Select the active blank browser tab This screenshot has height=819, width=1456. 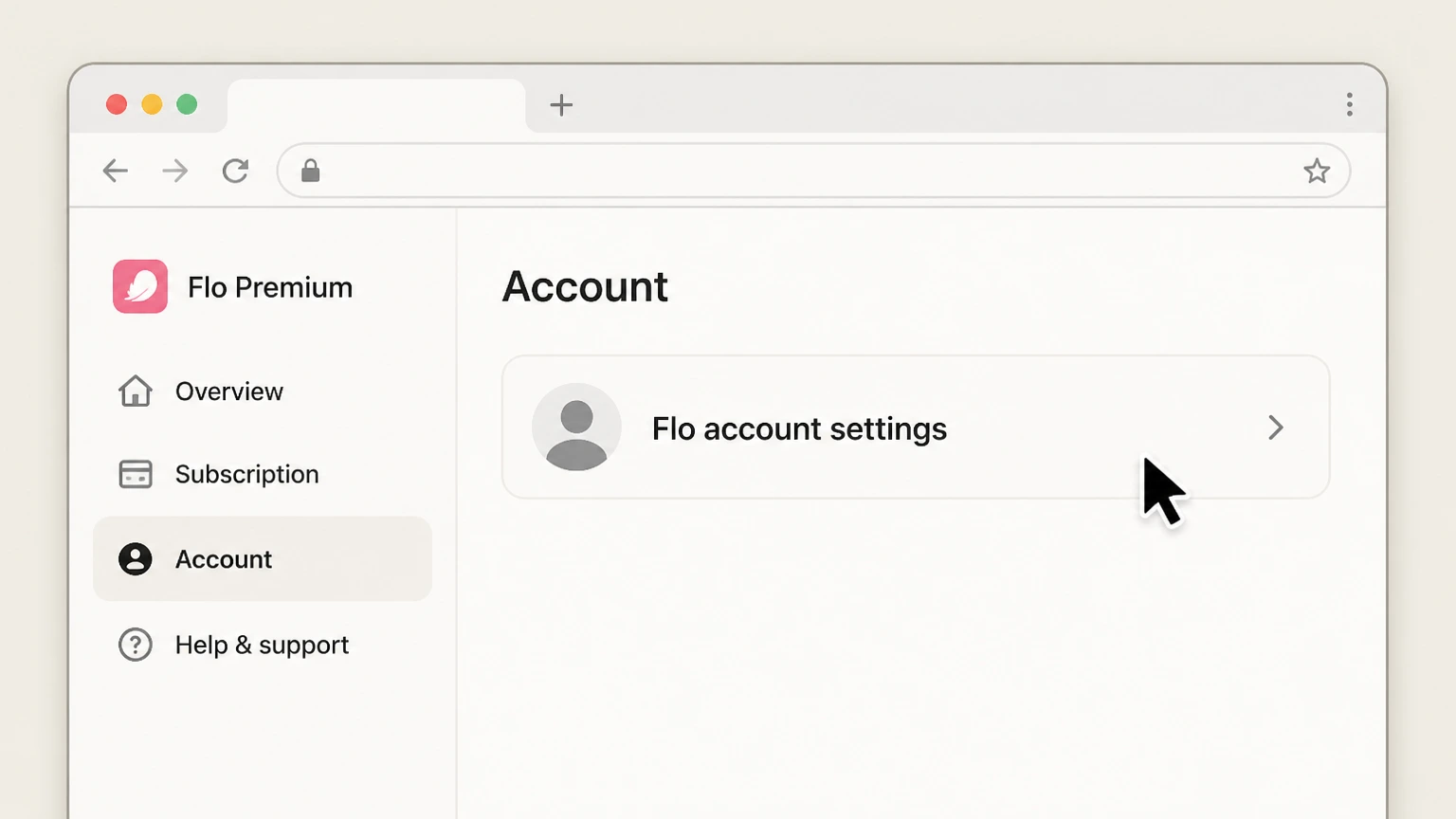point(376,105)
